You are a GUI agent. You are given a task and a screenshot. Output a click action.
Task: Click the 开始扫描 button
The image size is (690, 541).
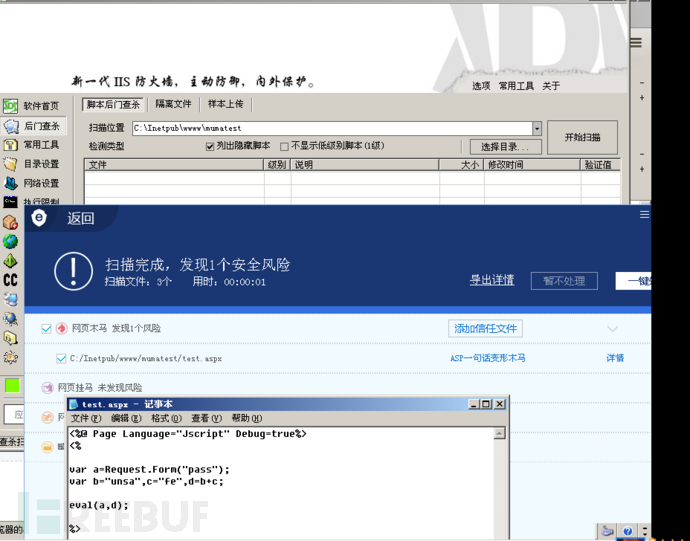pos(582,137)
